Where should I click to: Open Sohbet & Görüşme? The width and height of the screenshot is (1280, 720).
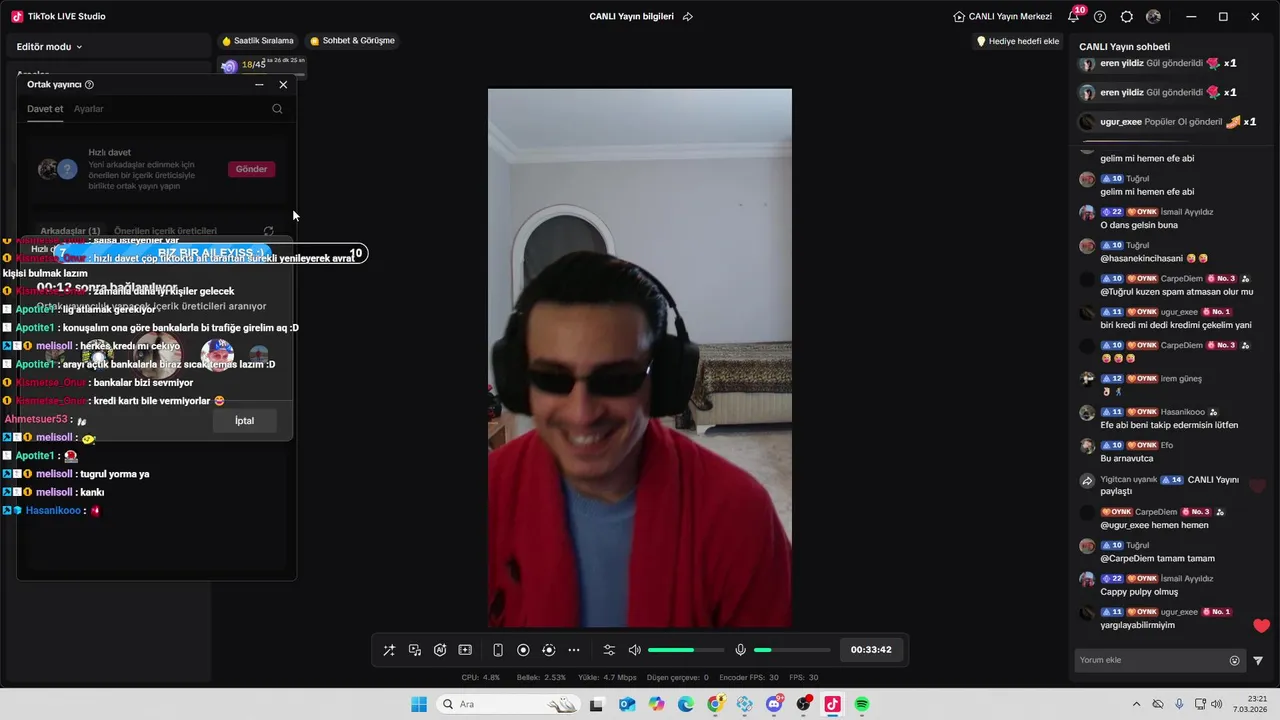pos(352,41)
